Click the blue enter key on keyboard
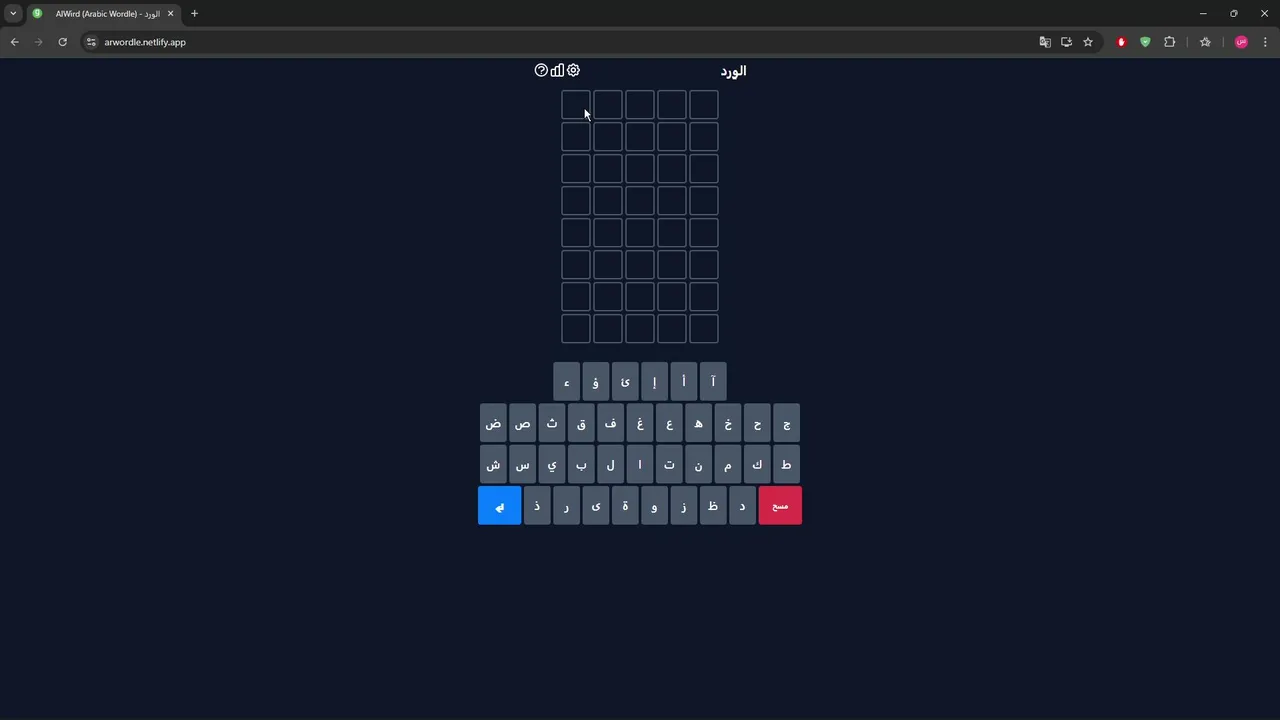 coord(500,506)
